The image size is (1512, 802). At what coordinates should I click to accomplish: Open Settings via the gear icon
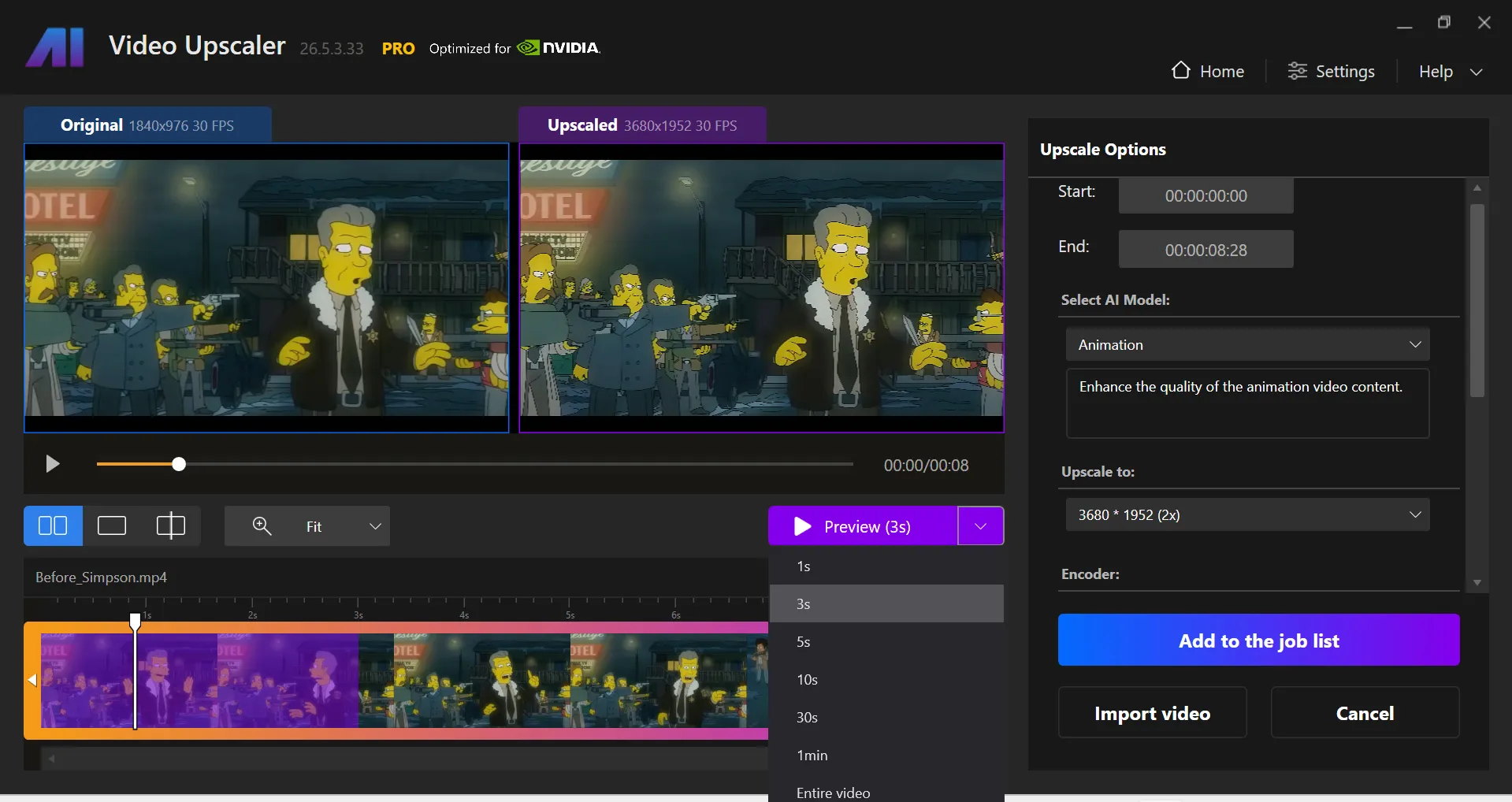[1297, 71]
